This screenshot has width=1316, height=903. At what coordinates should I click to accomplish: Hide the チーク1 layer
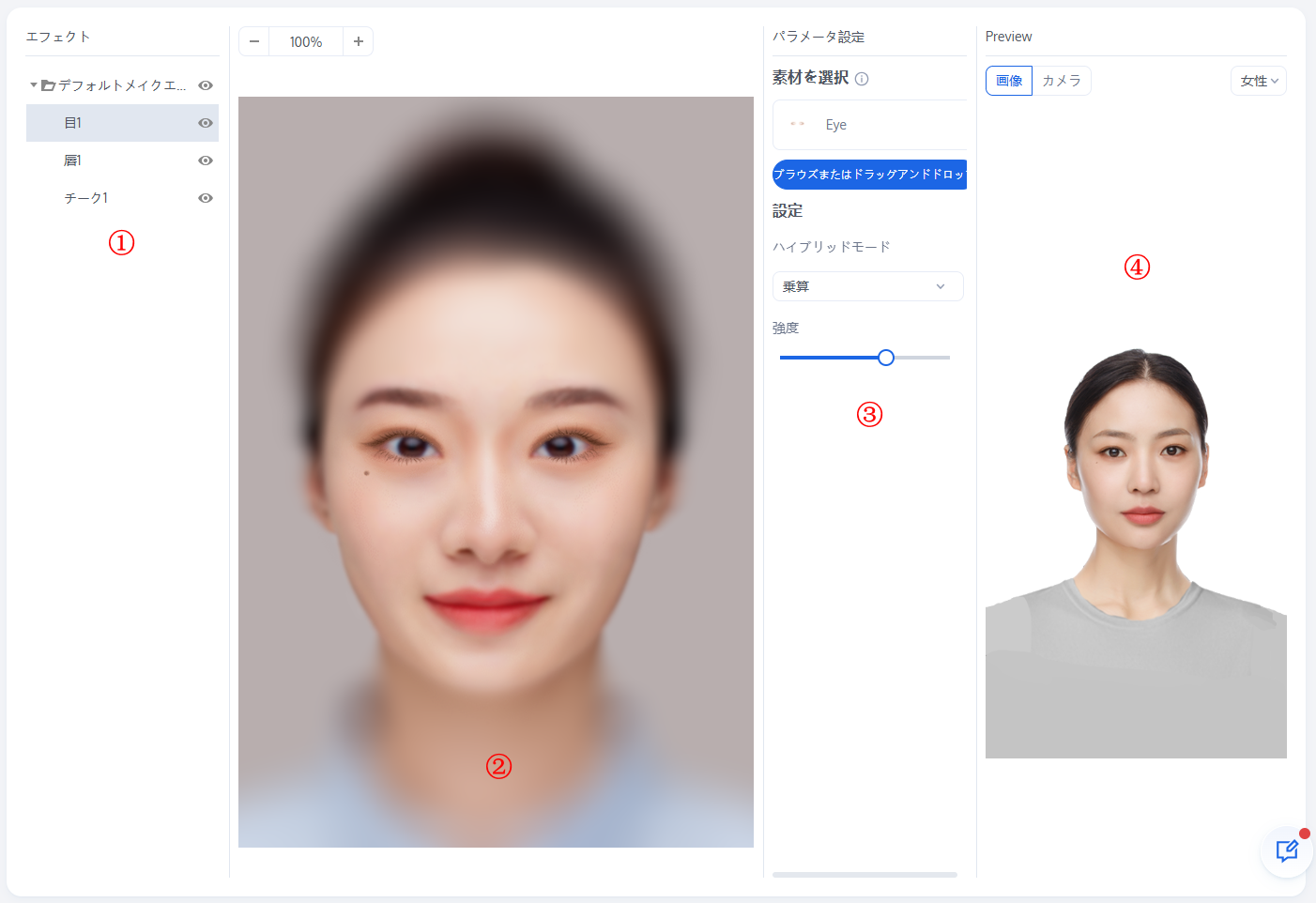click(206, 198)
